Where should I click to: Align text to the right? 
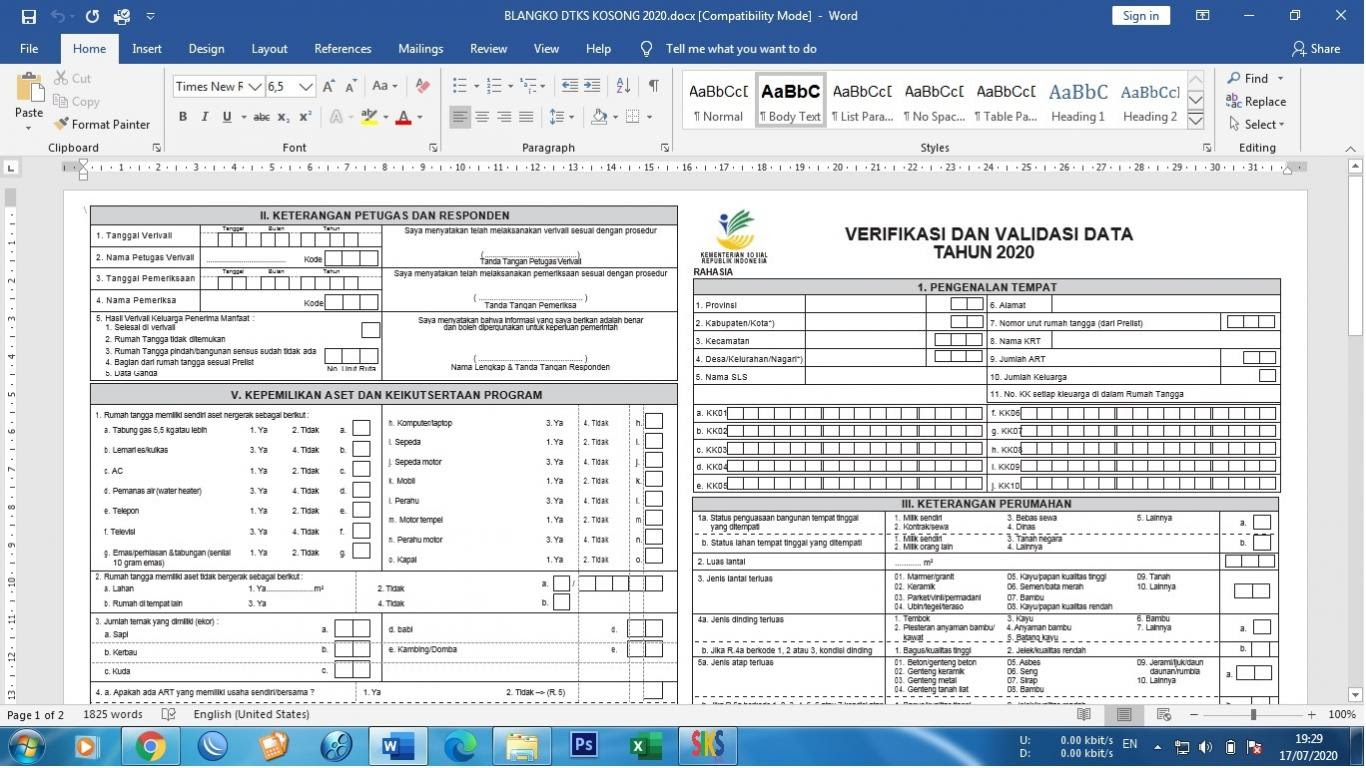[504, 117]
